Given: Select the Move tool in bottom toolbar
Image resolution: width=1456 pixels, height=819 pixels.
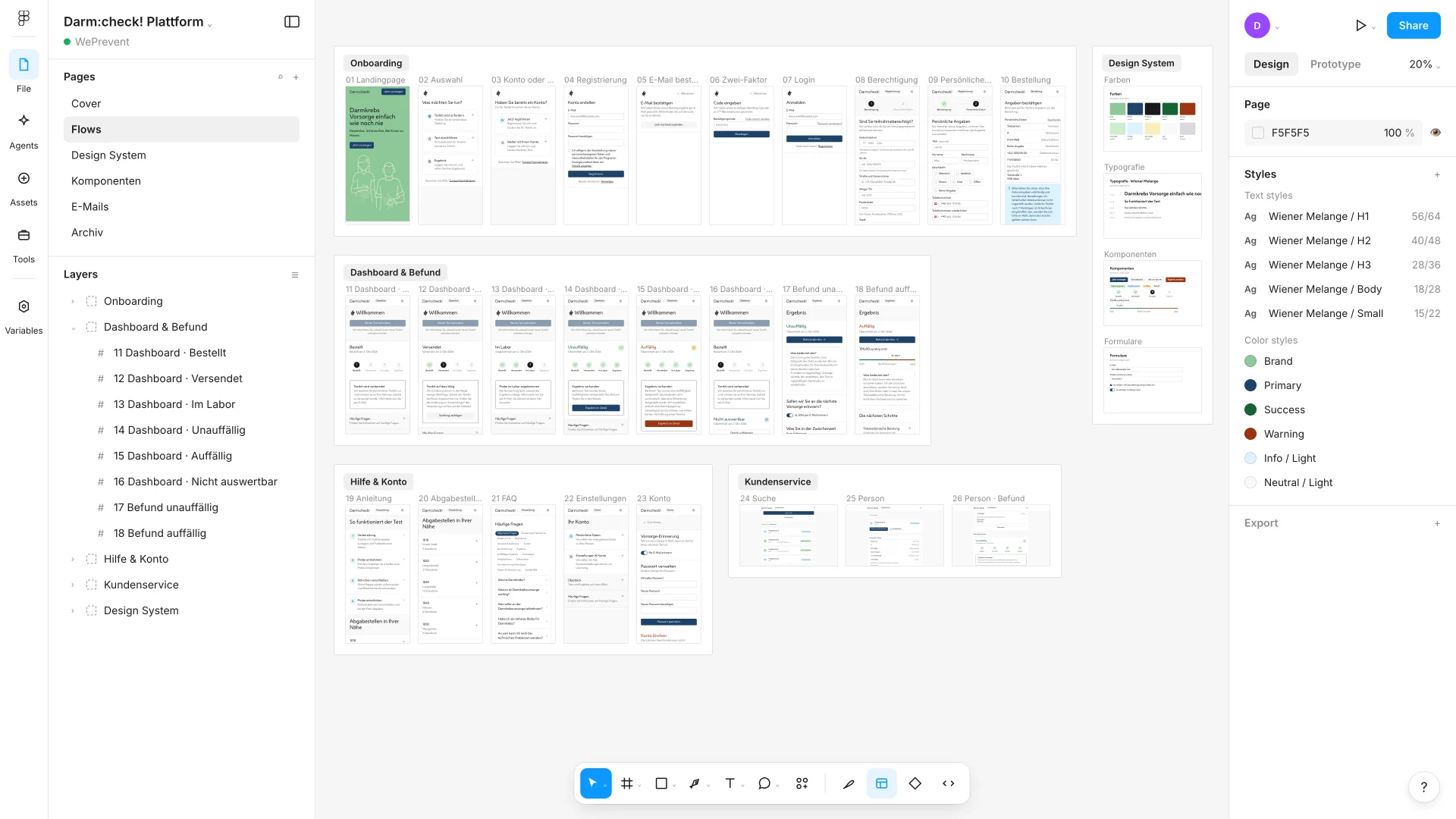Looking at the screenshot, I should click(x=591, y=783).
